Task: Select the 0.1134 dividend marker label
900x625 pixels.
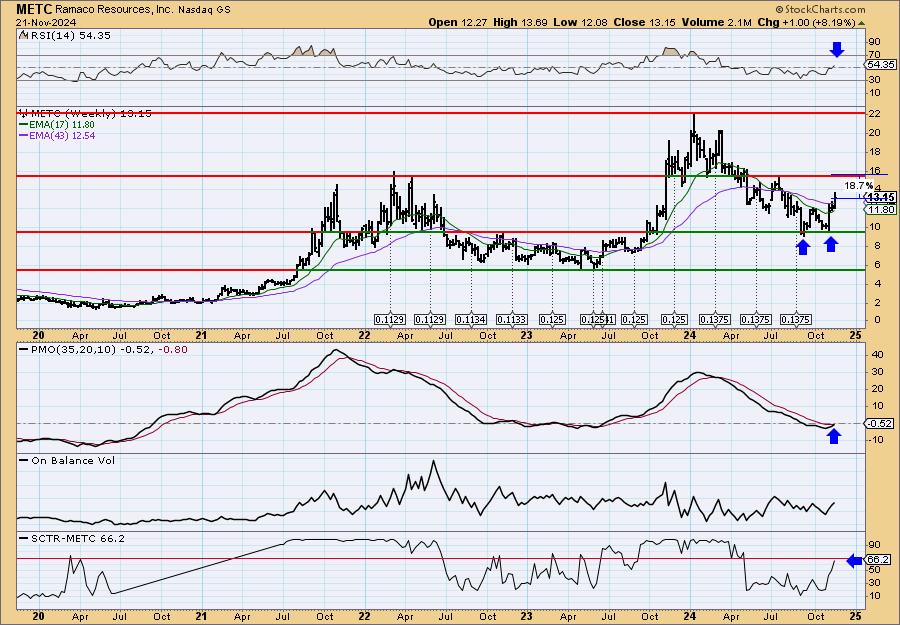Action: coord(471,320)
